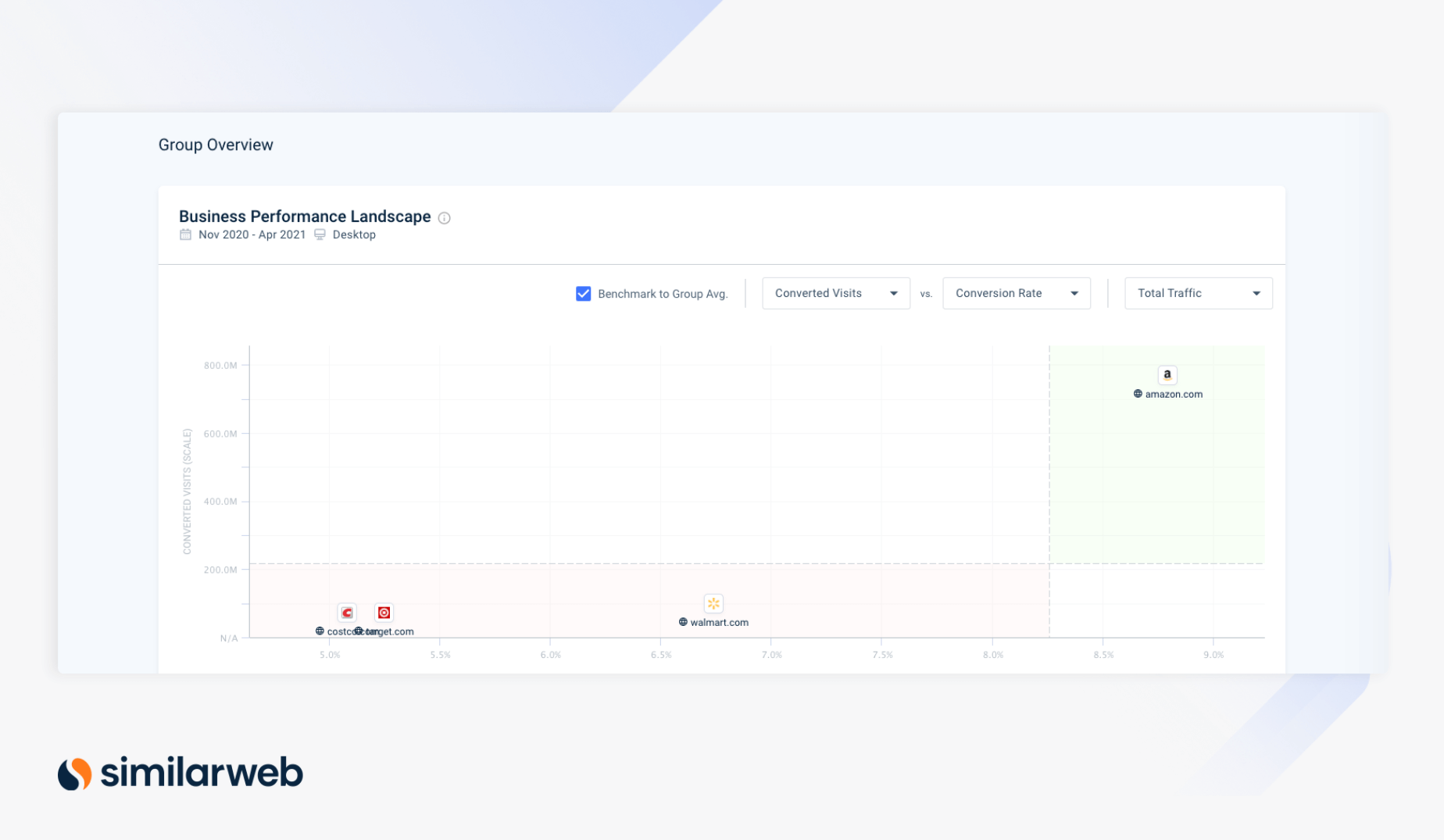The image size is (1444, 840).
Task: Click the calendar icon next to Nov 2020 - Apr 2021
Action: click(x=185, y=234)
